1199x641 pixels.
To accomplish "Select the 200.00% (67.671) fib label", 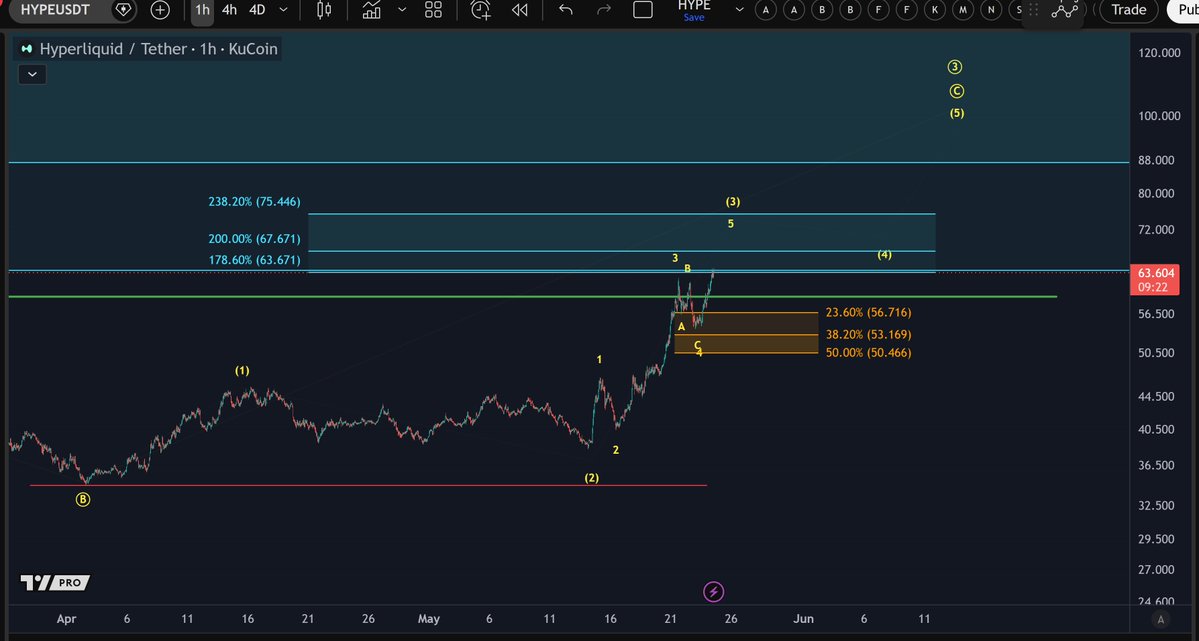I will coord(254,239).
